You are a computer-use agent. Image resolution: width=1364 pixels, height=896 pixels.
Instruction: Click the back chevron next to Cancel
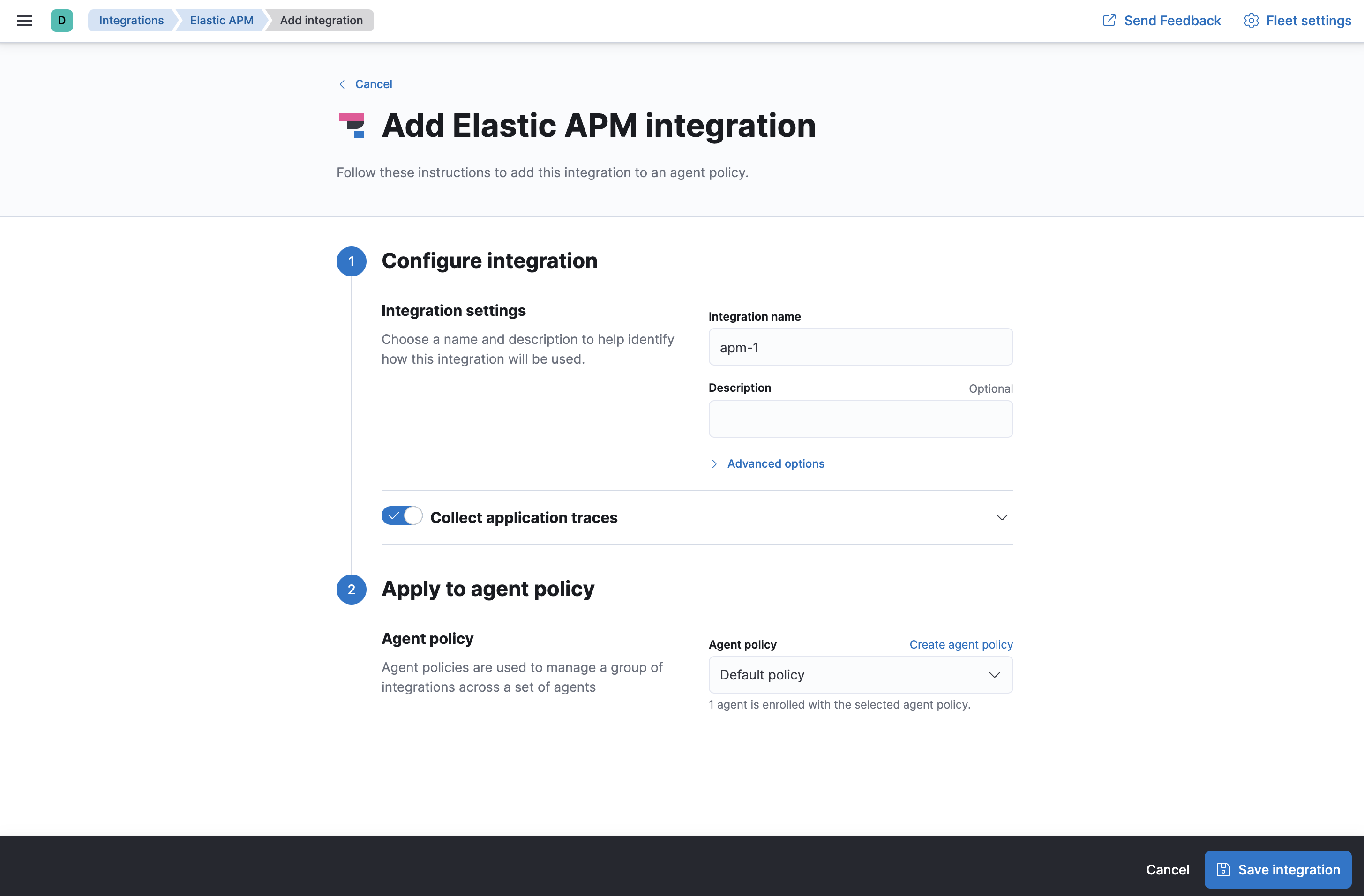342,84
